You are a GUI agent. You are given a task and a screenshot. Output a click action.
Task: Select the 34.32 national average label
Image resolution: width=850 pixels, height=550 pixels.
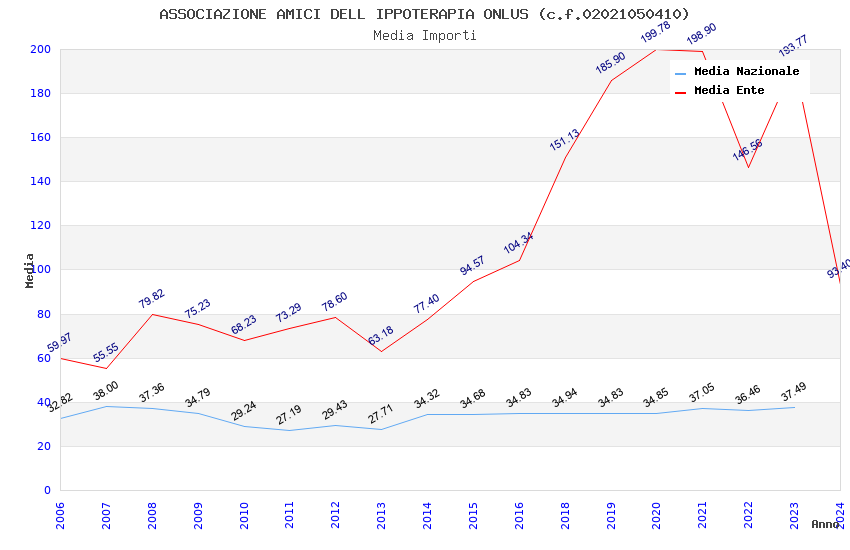pyautogui.click(x=427, y=399)
